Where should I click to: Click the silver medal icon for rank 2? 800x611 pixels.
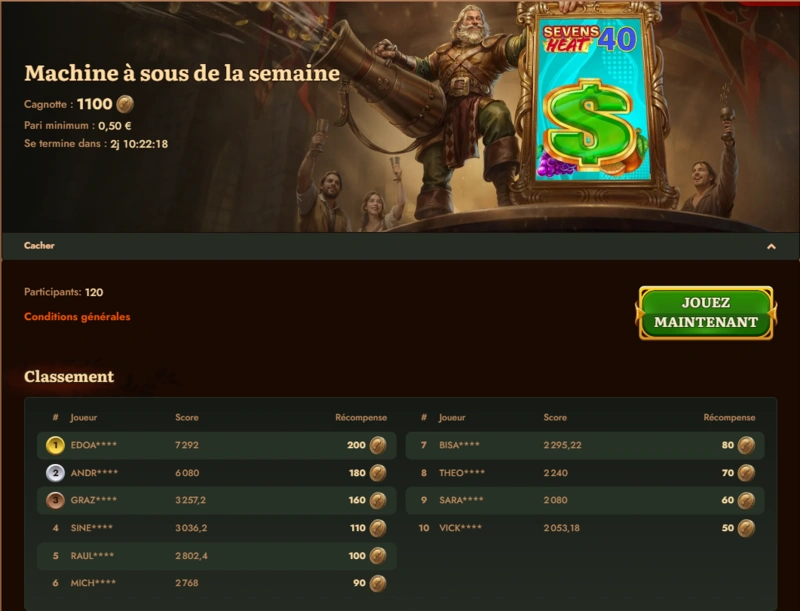click(55, 473)
